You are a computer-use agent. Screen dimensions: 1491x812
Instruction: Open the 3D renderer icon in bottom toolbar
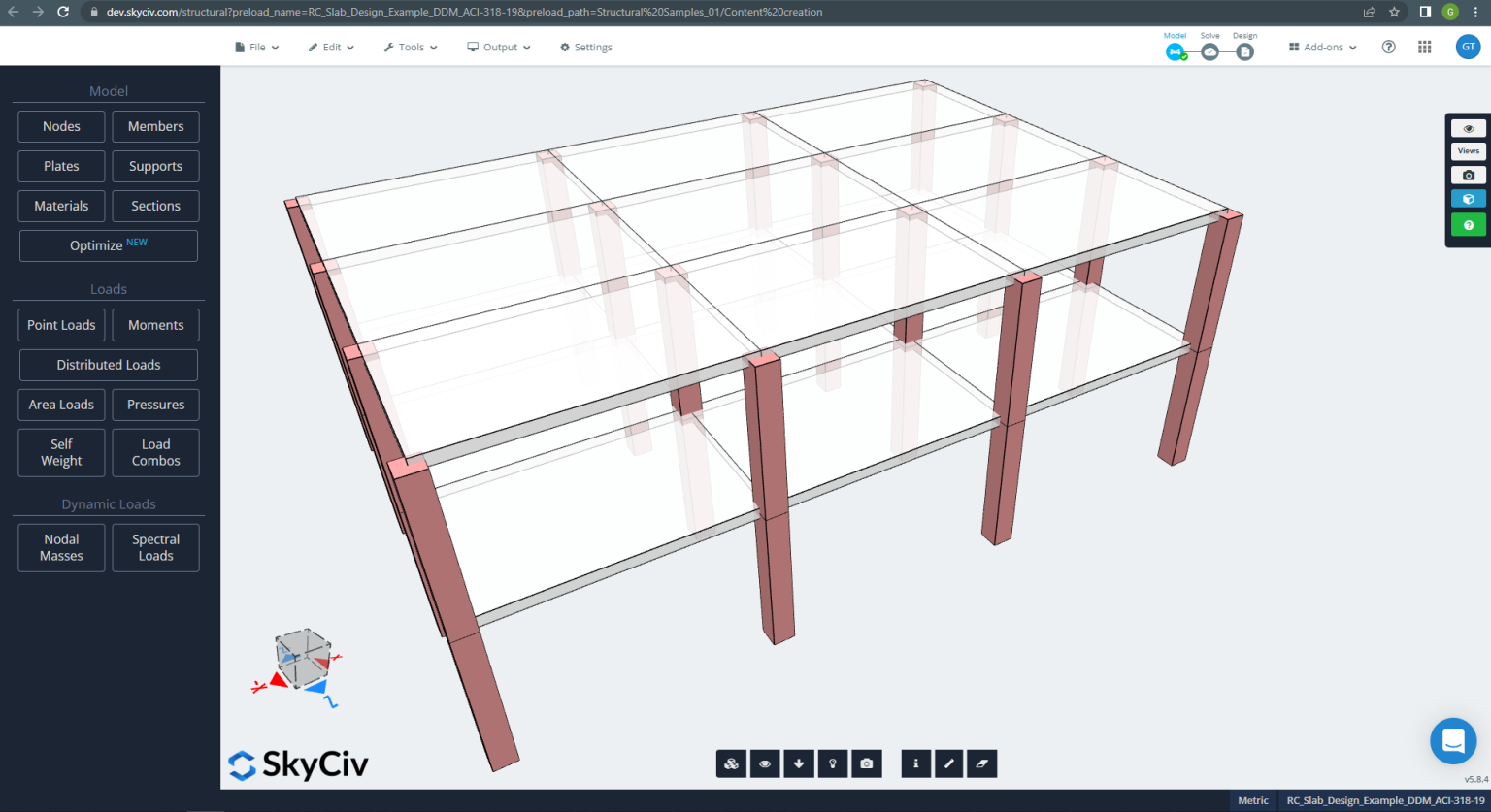click(x=731, y=763)
